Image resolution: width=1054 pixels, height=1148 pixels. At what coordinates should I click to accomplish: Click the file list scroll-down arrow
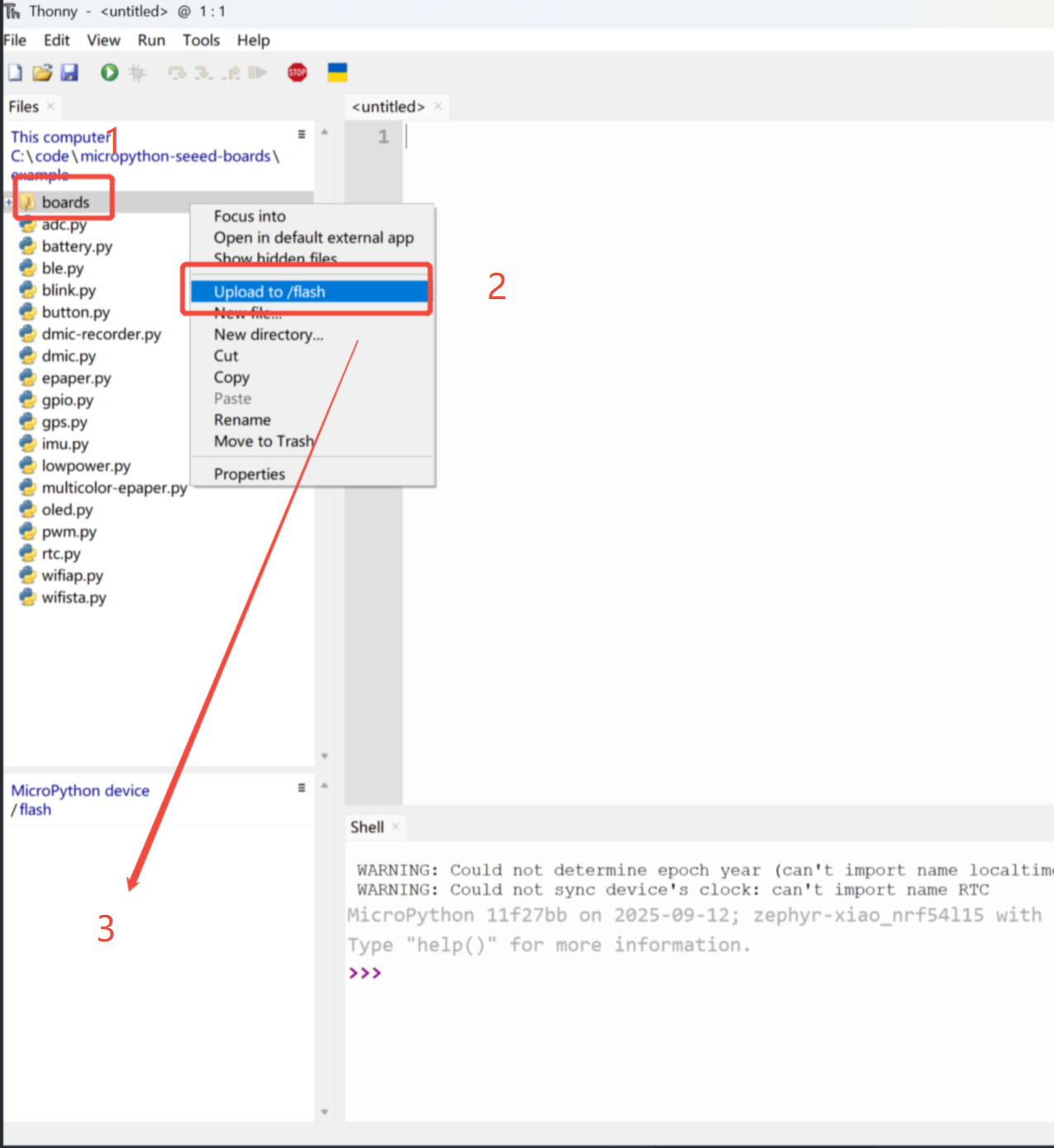(325, 755)
